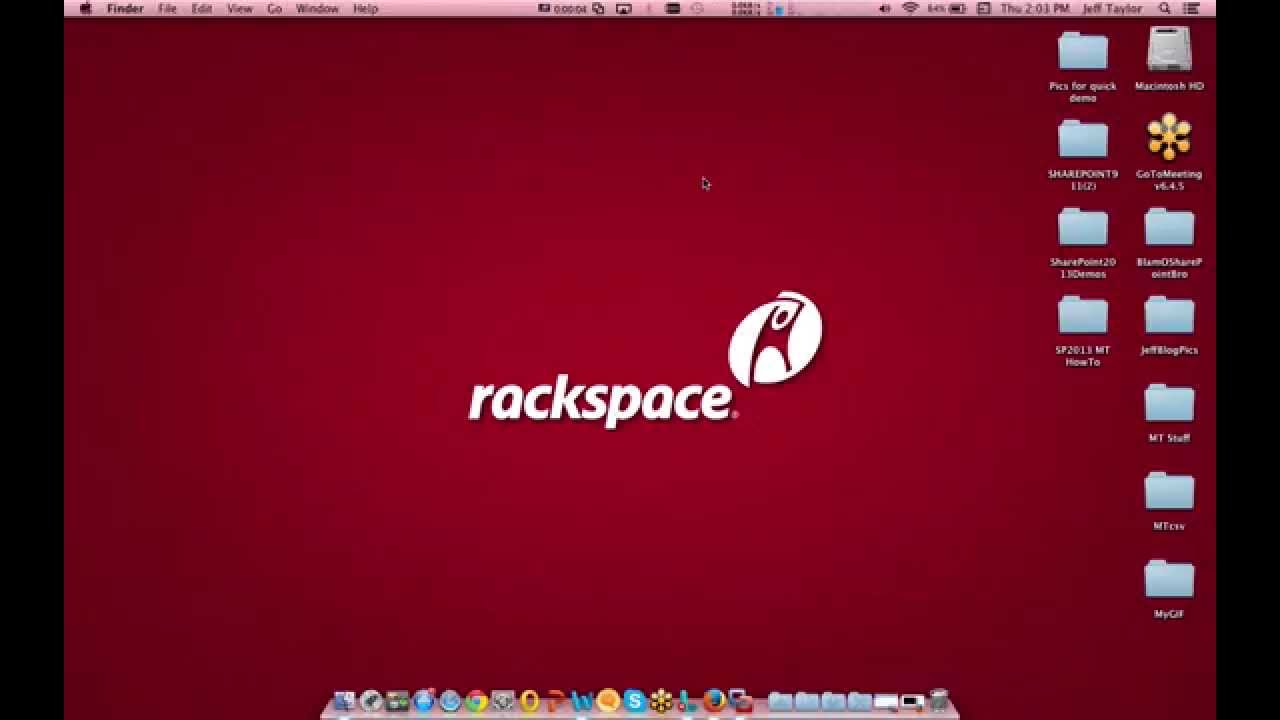Open the View menu
Viewport: 1280px width, 720px height.
[239, 8]
